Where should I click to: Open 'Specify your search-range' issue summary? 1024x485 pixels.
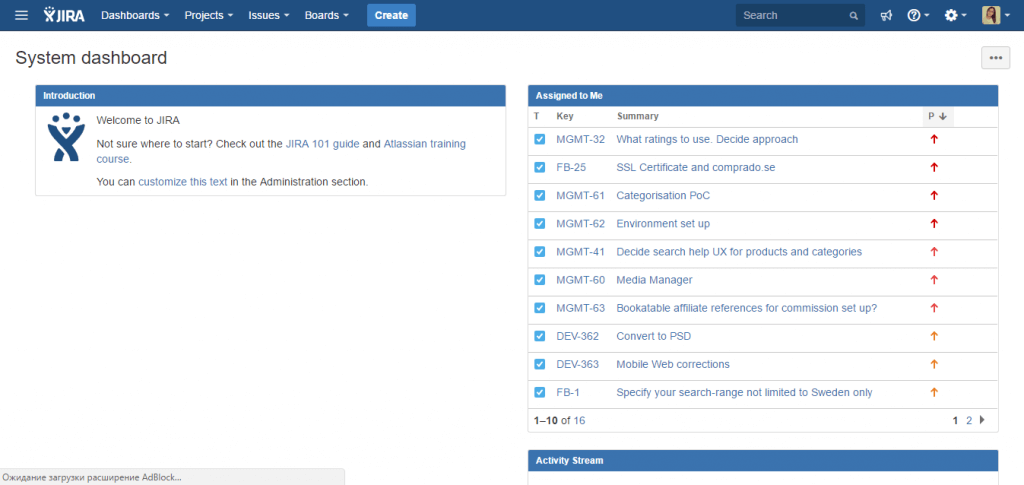pos(744,392)
